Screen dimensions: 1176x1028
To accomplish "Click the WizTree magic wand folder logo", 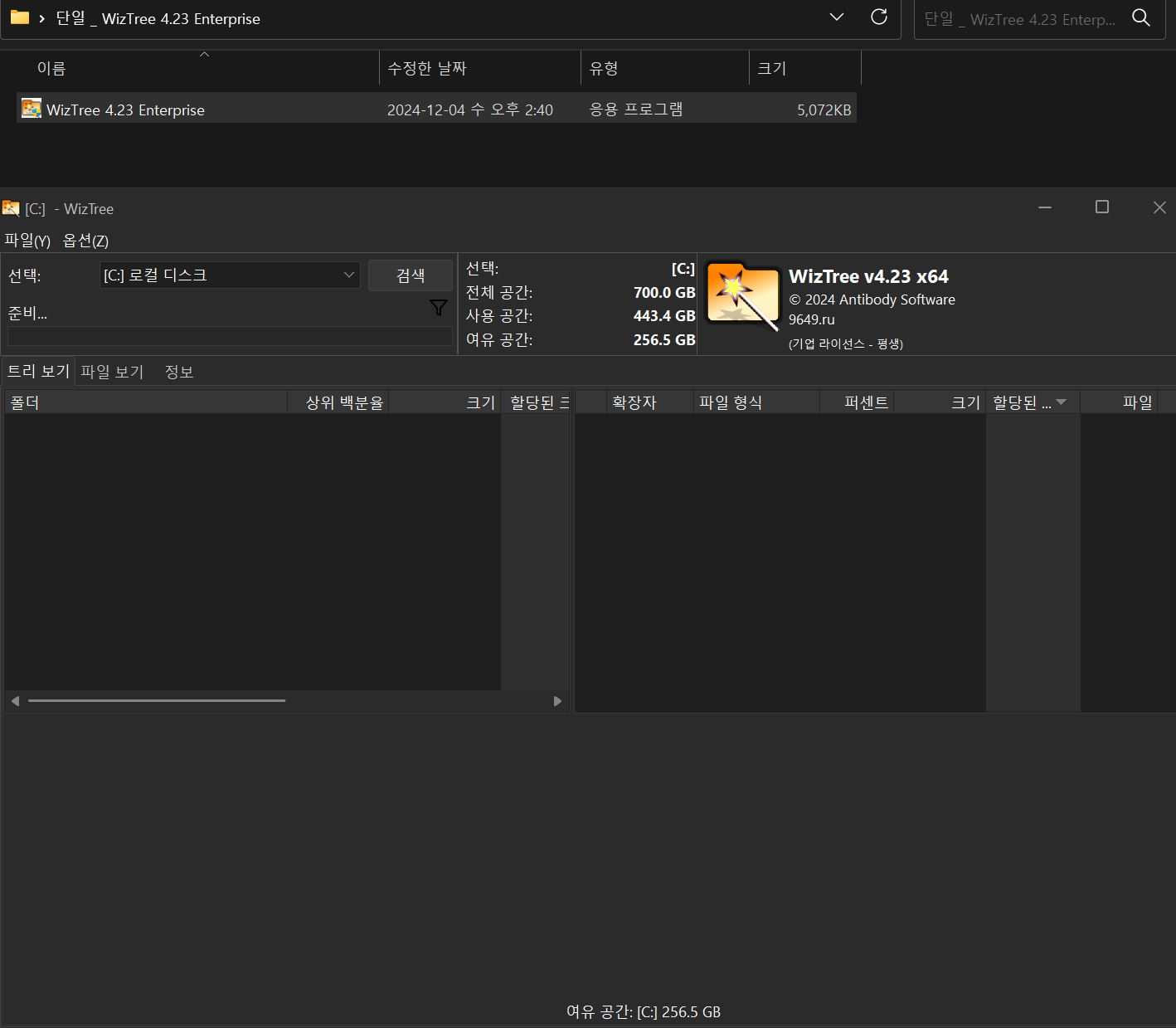I will point(743,297).
